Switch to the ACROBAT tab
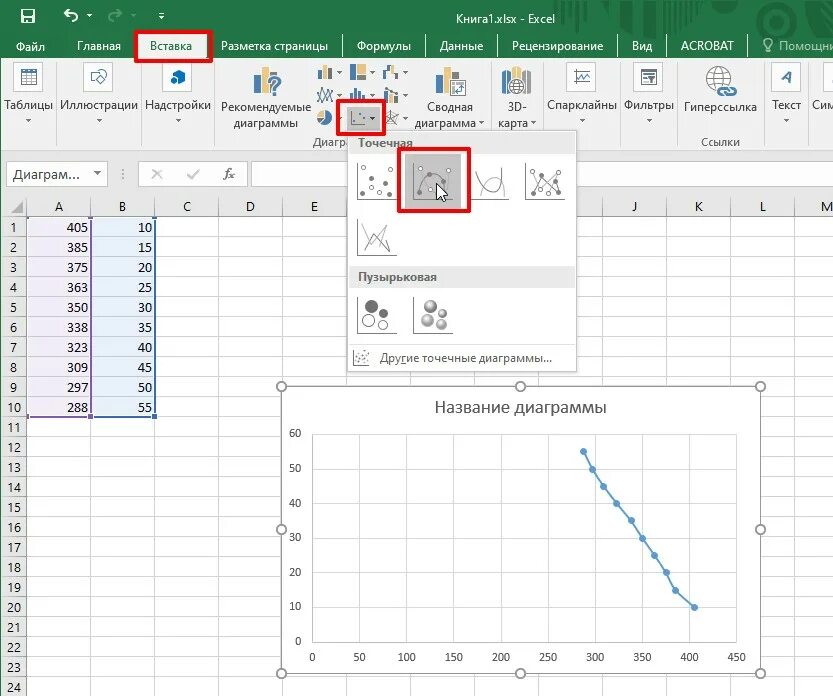The image size is (833, 696). tap(707, 46)
